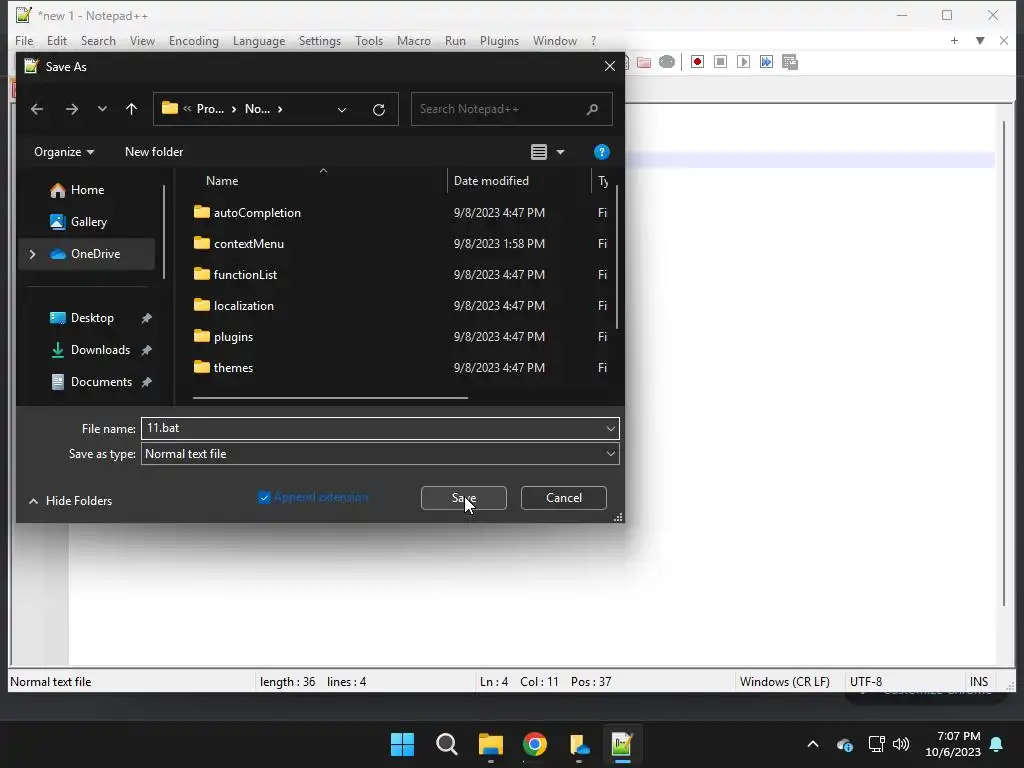Open Google Chrome from the taskbar

click(535, 744)
